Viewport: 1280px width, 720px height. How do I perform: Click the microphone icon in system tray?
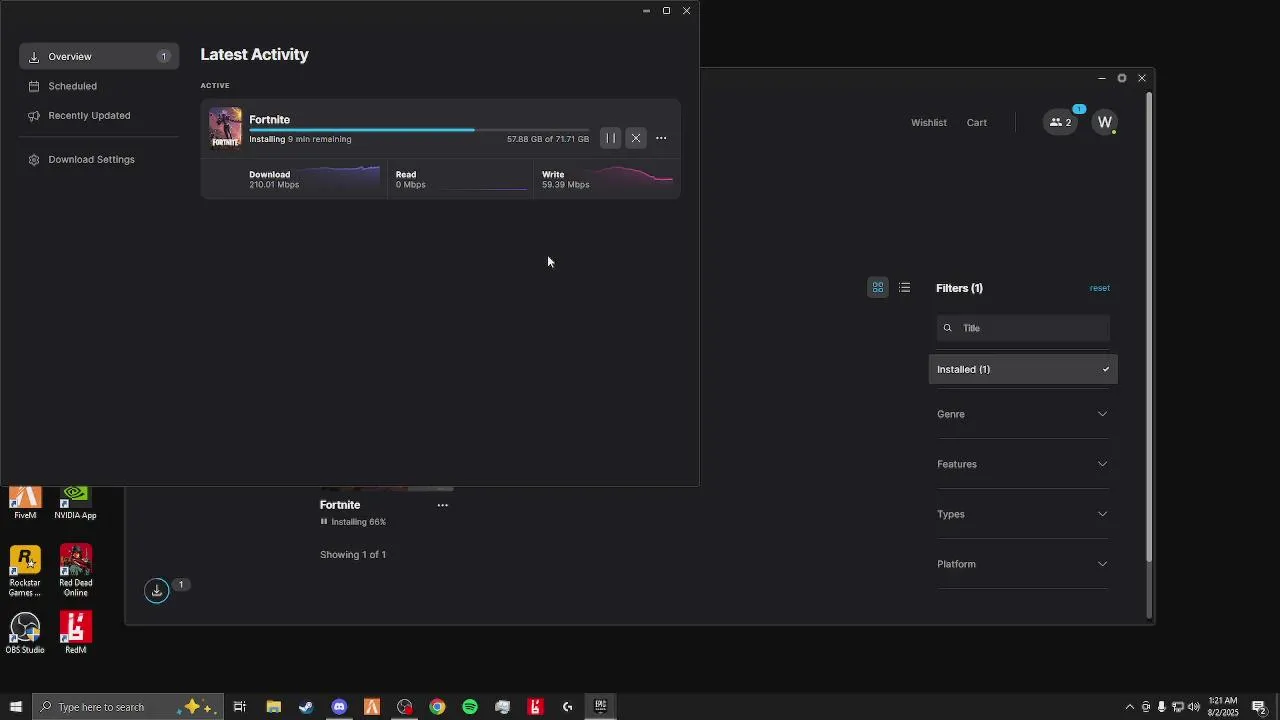point(1161,707)
